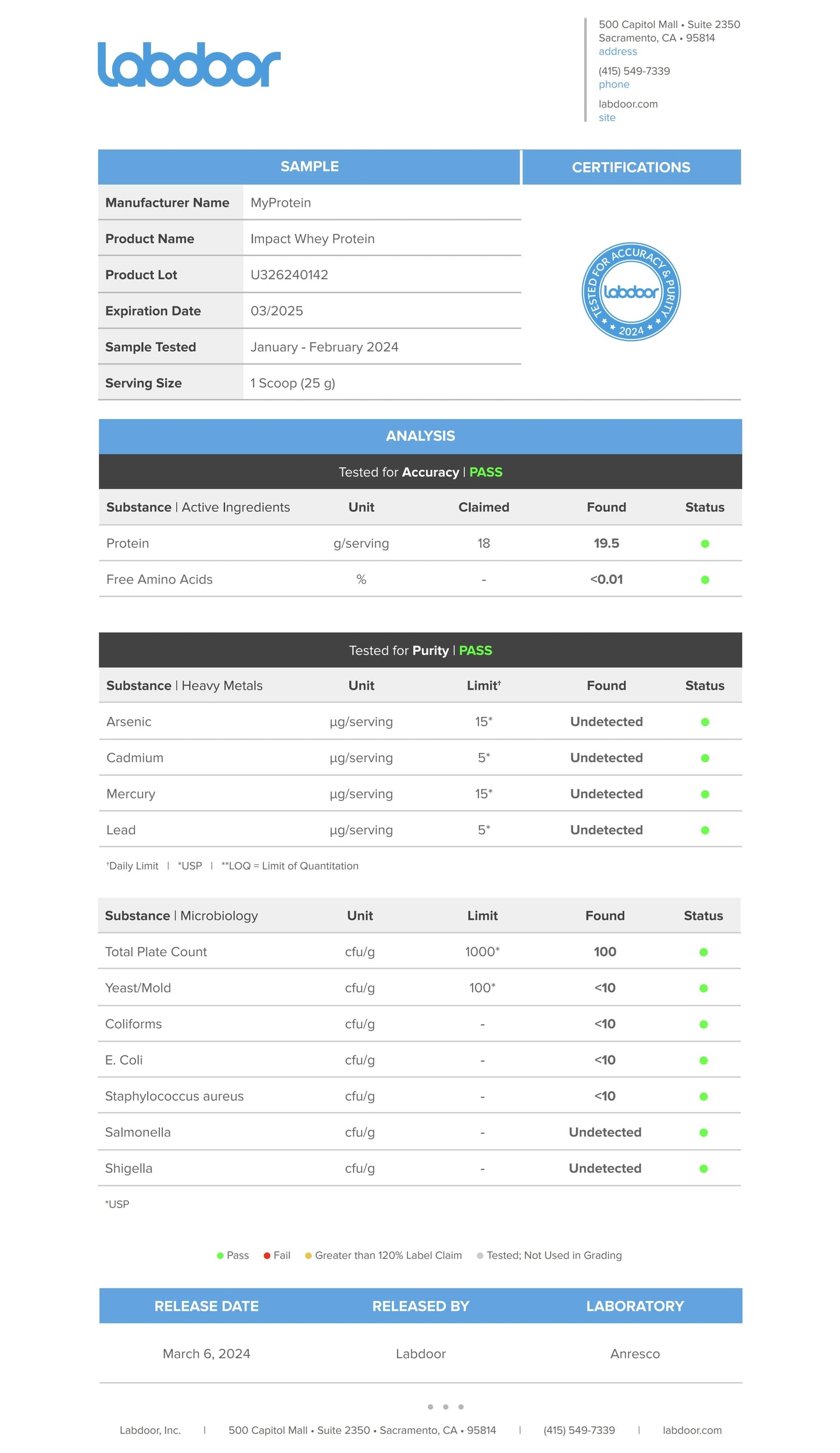This screenshot has width=840, height=1453.
Task: Click the Shigella row status dot
Action: click(x=703, y=1169)
